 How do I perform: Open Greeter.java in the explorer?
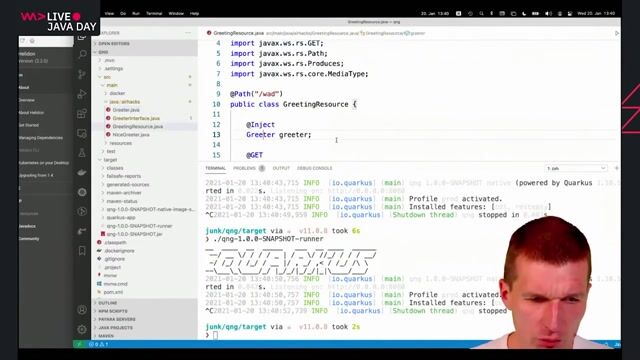click(x=126, y=110)
